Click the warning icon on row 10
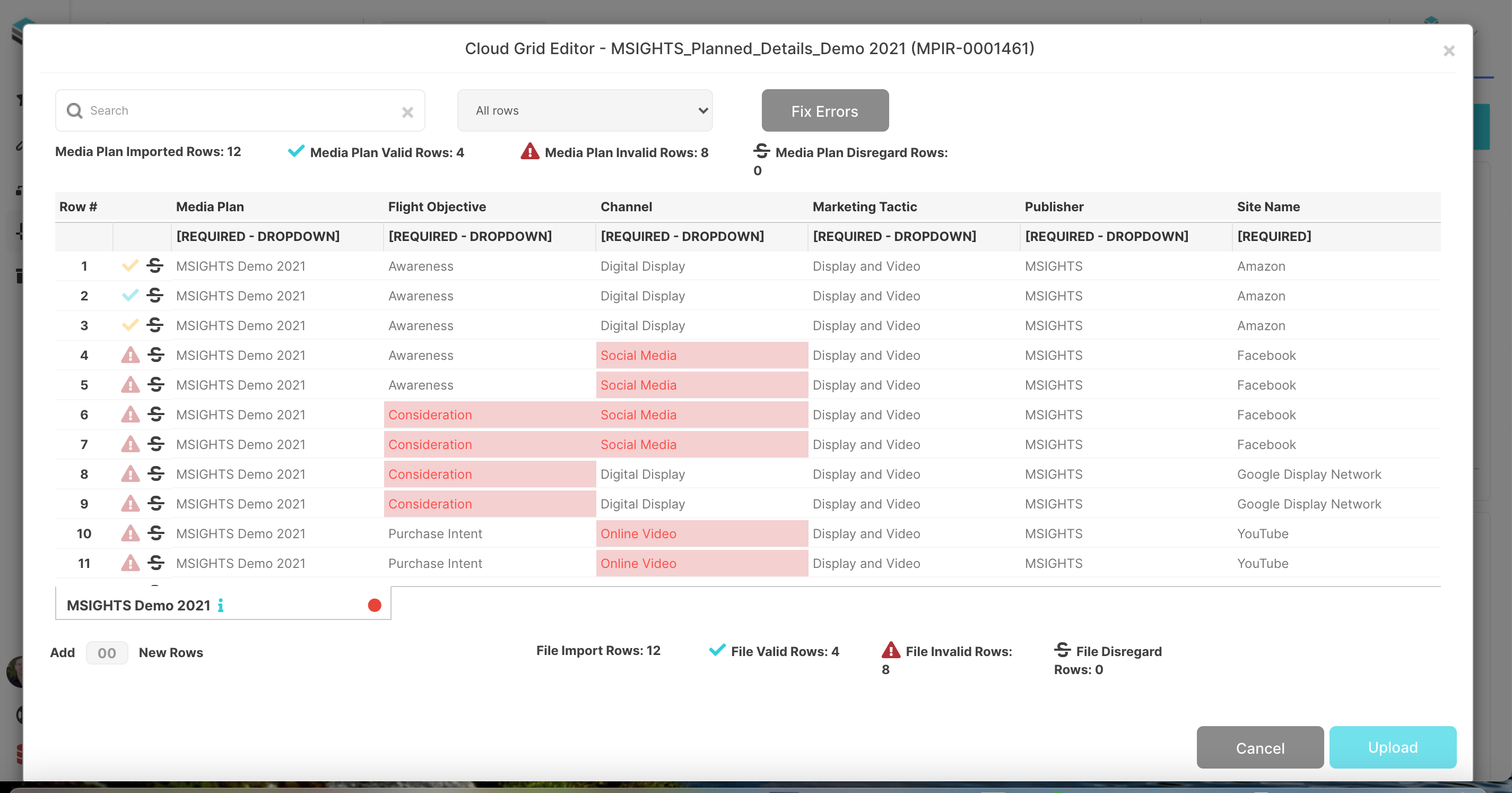The height and width of the screenshot is (793, 1512). point(131,533)
